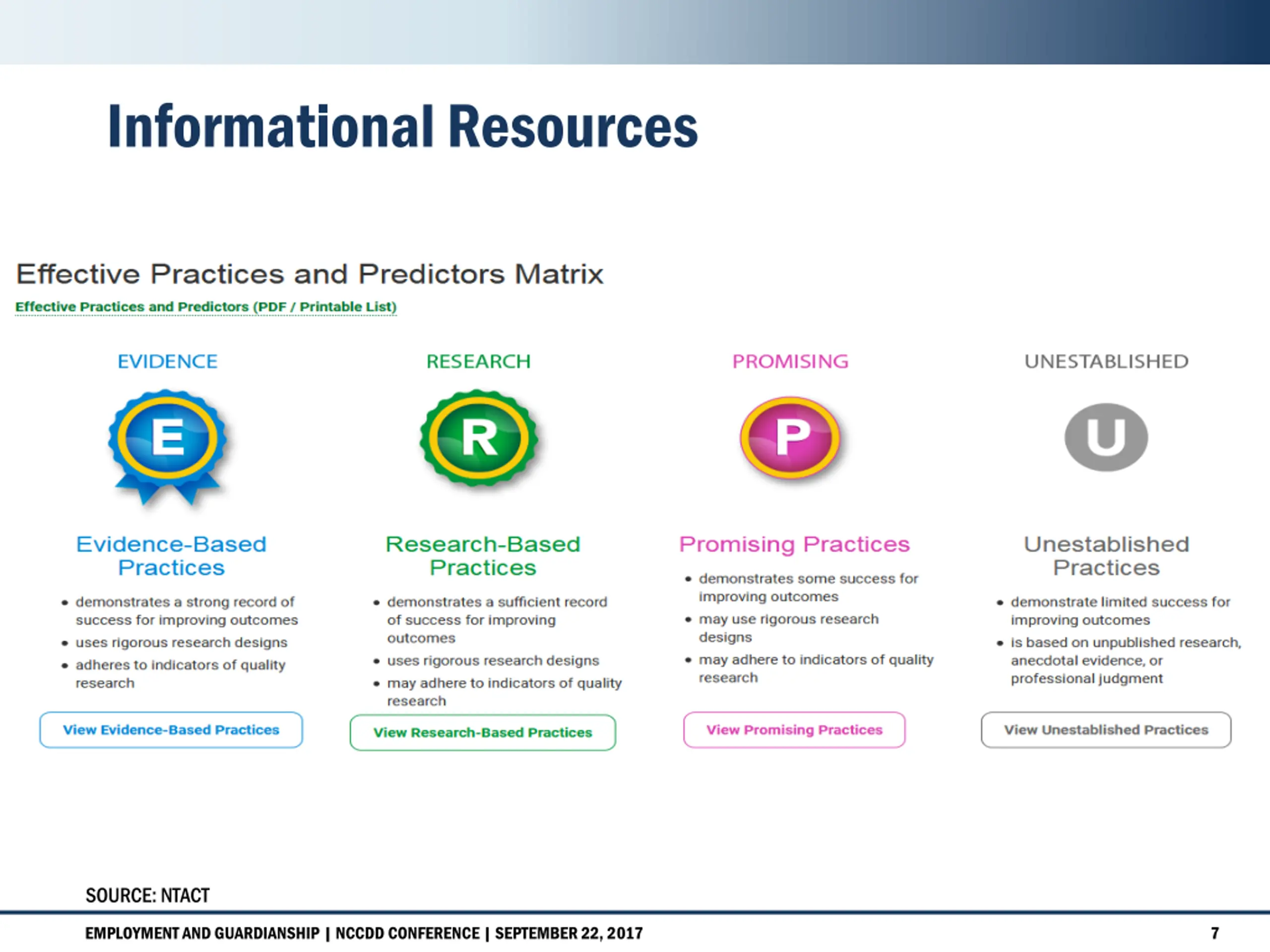Open View Evidence-Based Practices button

(x=171, y=730)
